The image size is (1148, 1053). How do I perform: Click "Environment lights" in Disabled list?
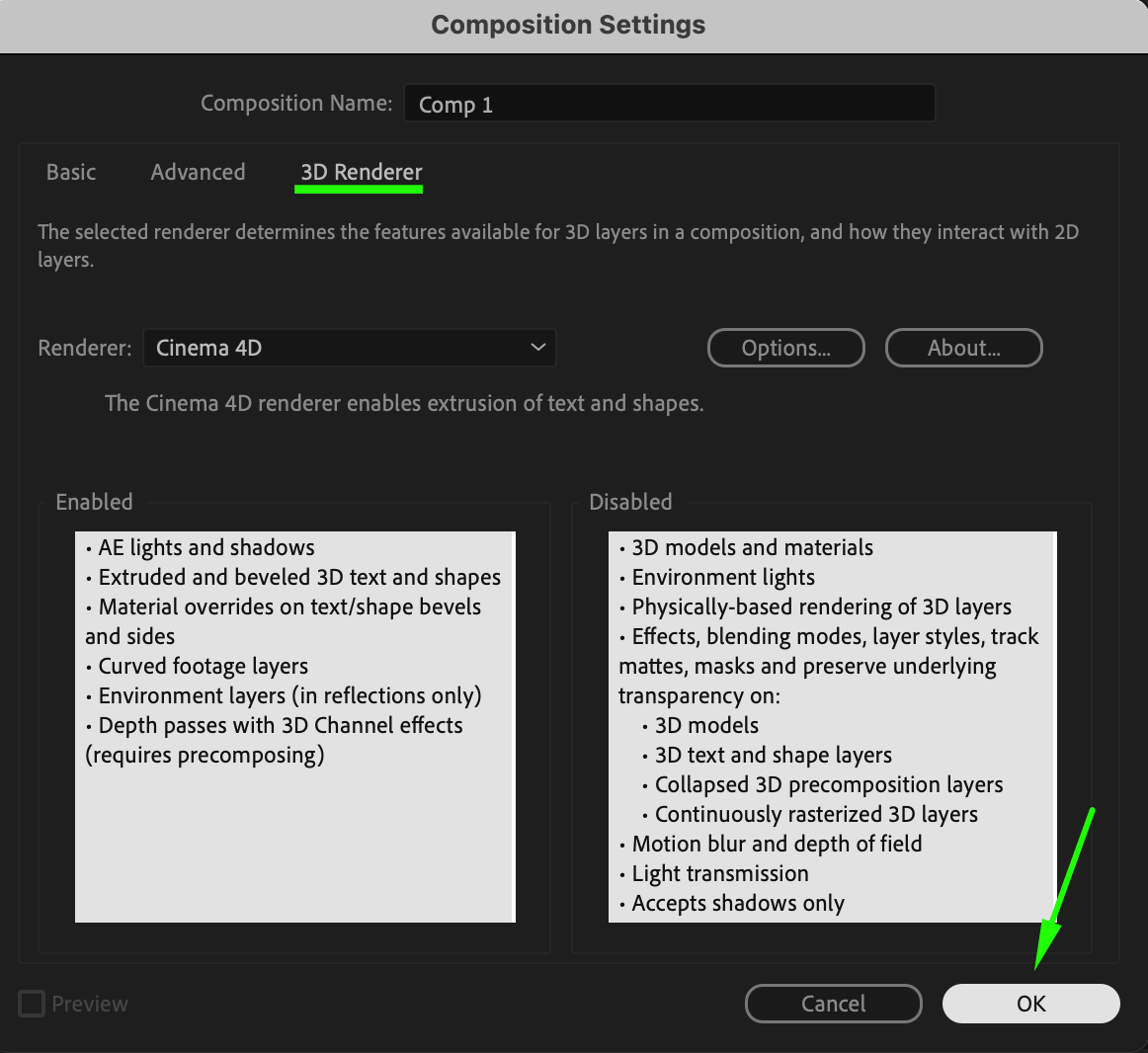tap(723, 578)
